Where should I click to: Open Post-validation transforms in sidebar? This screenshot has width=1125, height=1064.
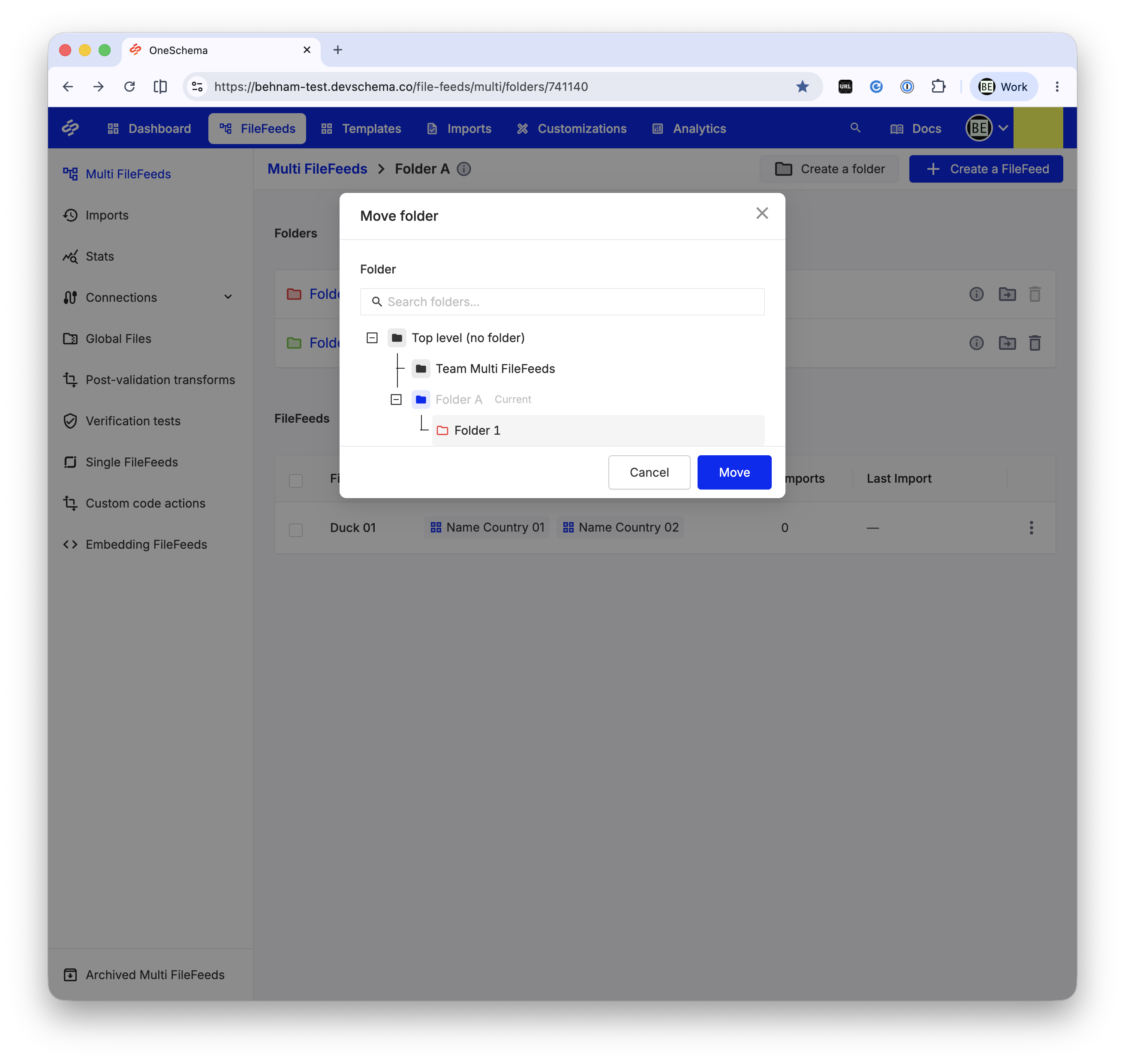point(149,380)
